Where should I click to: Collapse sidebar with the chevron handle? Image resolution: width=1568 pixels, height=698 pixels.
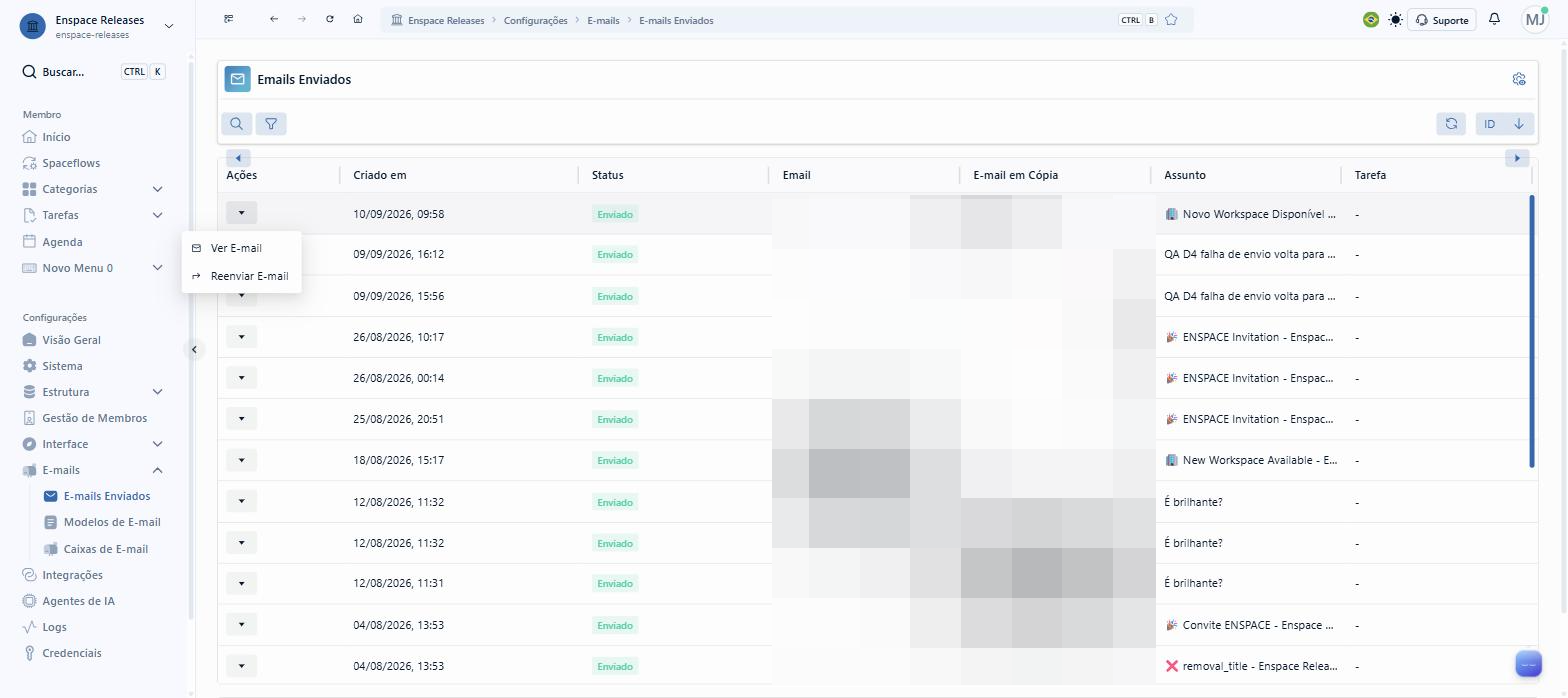194,349
